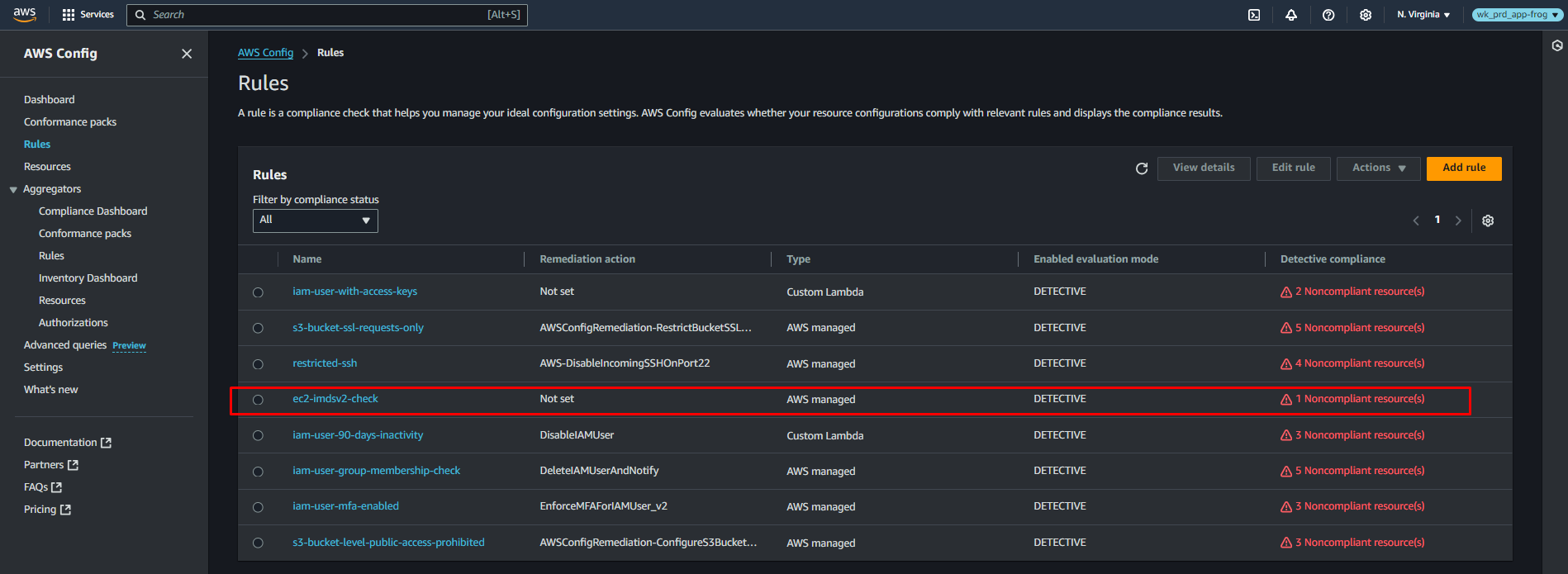Open the N. Virginia region selector

click(1423, 15)
